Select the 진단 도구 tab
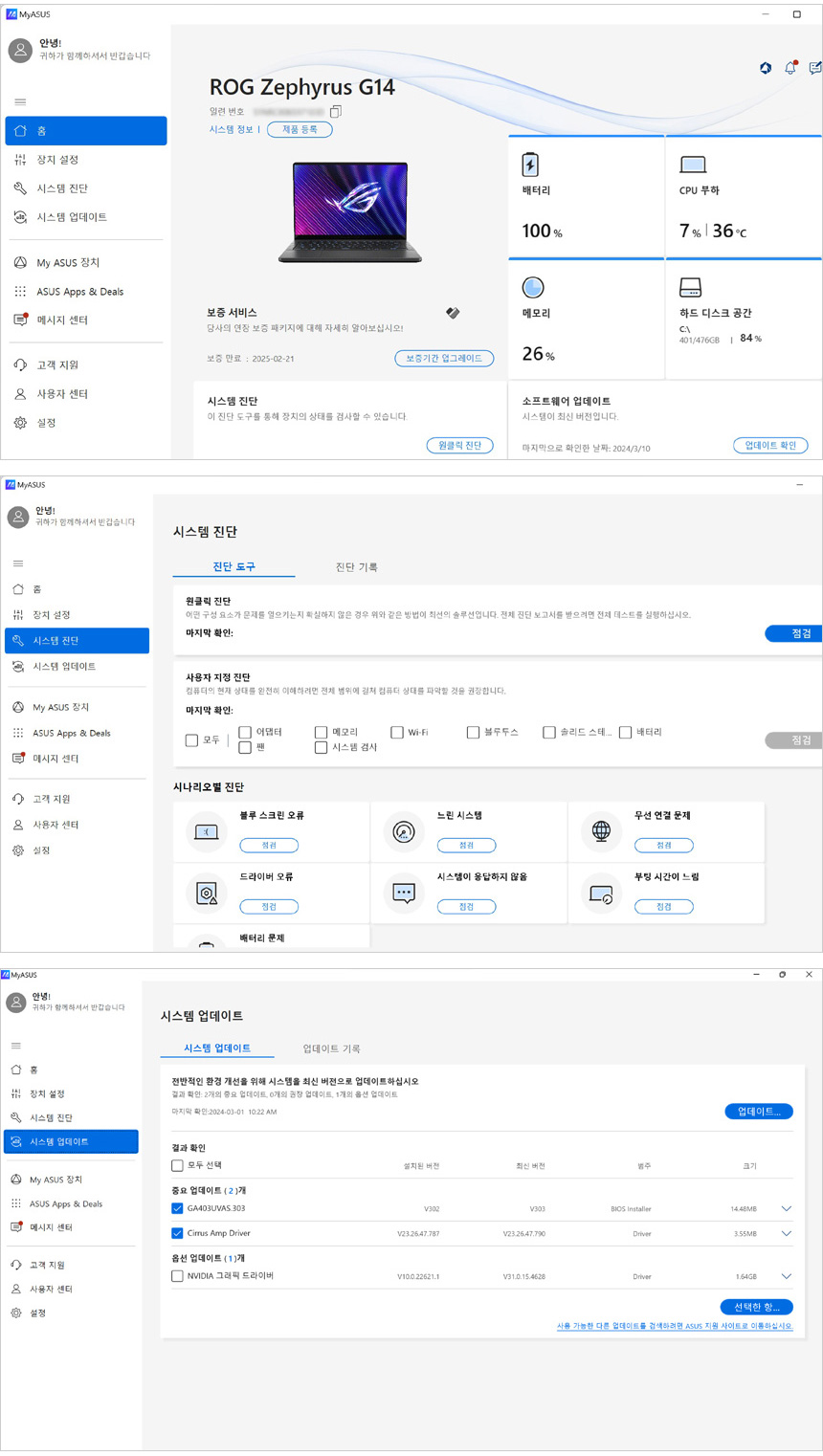This screenshot has width=823, height=1456. click(234, 567)
